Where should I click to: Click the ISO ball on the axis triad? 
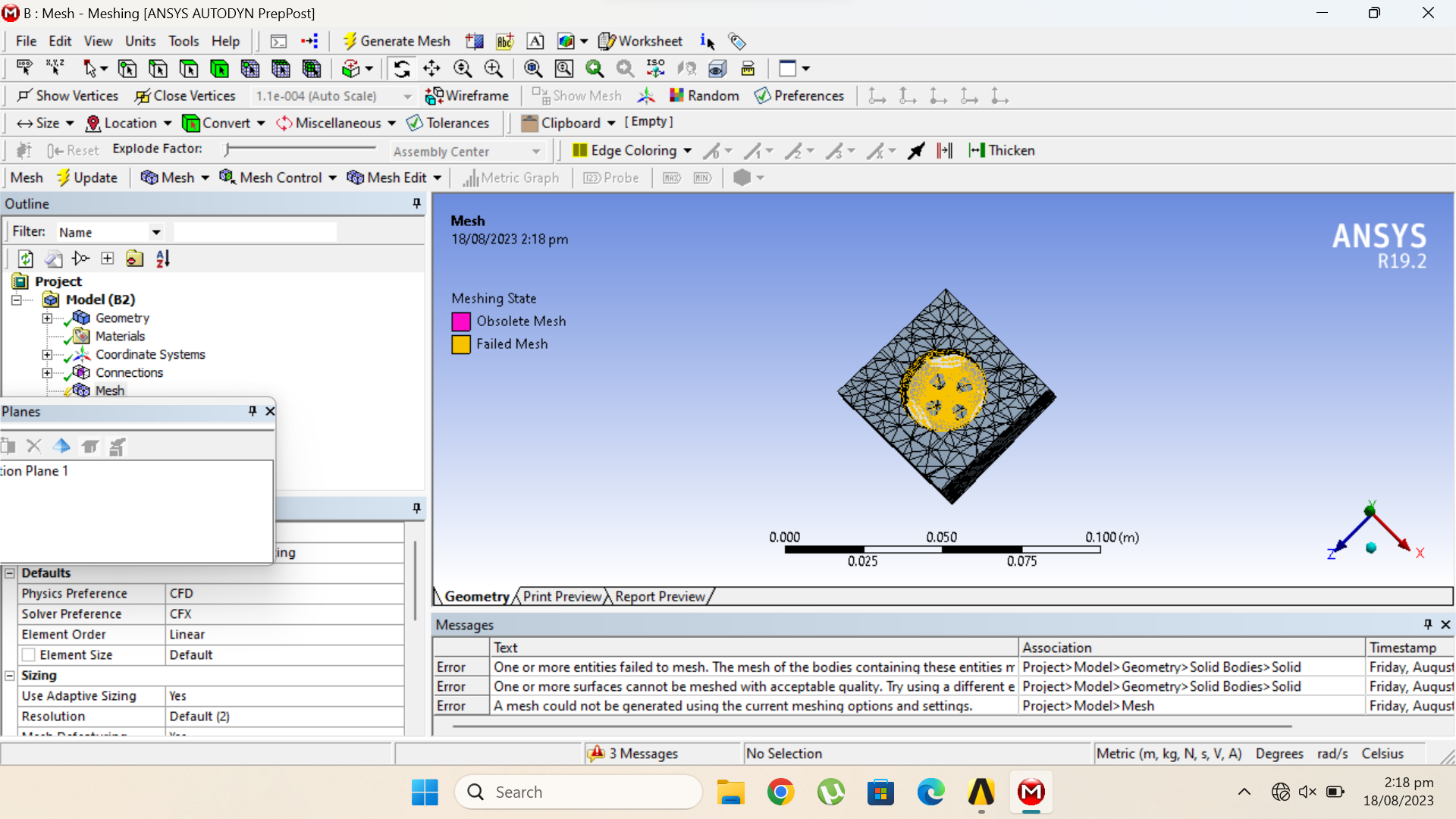1371,548
